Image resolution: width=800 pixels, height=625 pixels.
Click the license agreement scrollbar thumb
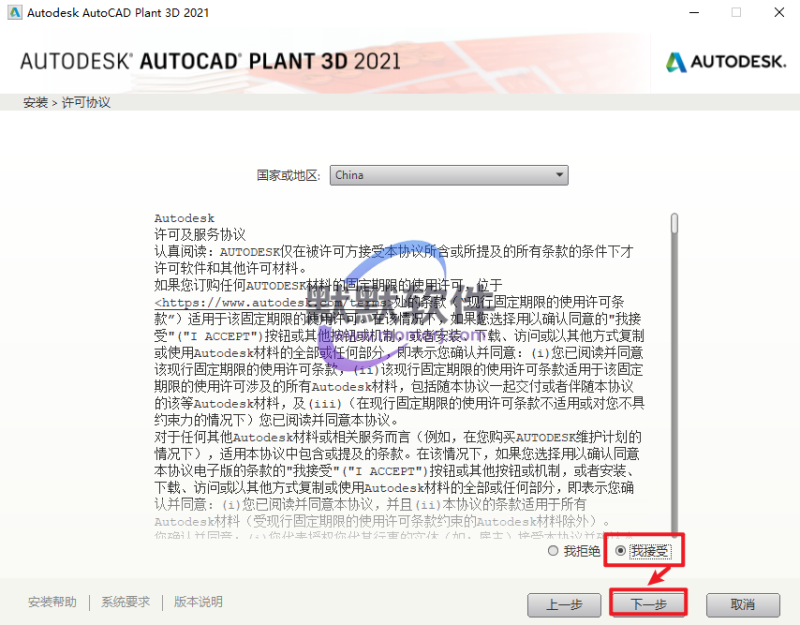[674, 222]
